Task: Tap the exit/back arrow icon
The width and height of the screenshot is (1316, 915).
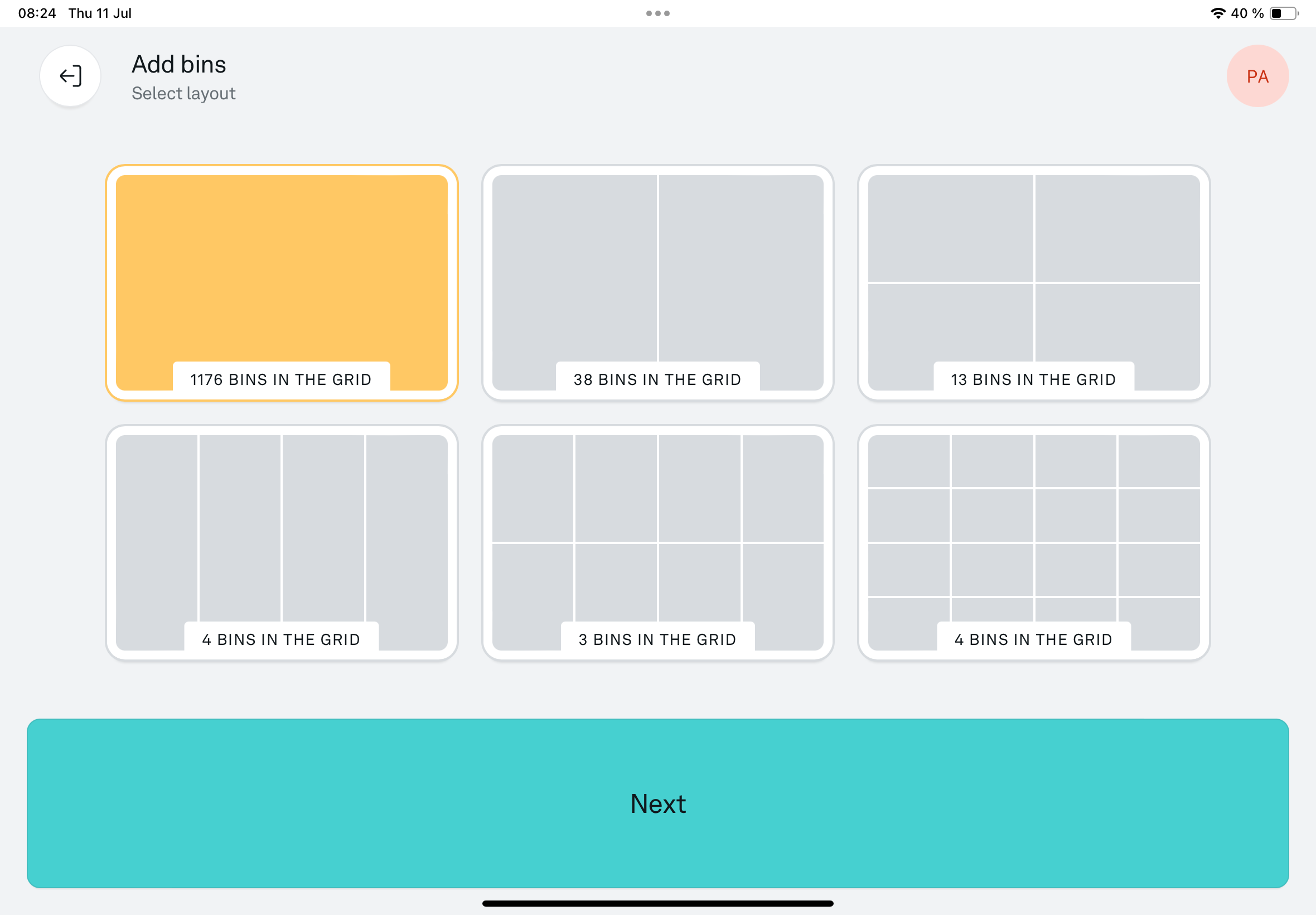Action: click(70, 76)
